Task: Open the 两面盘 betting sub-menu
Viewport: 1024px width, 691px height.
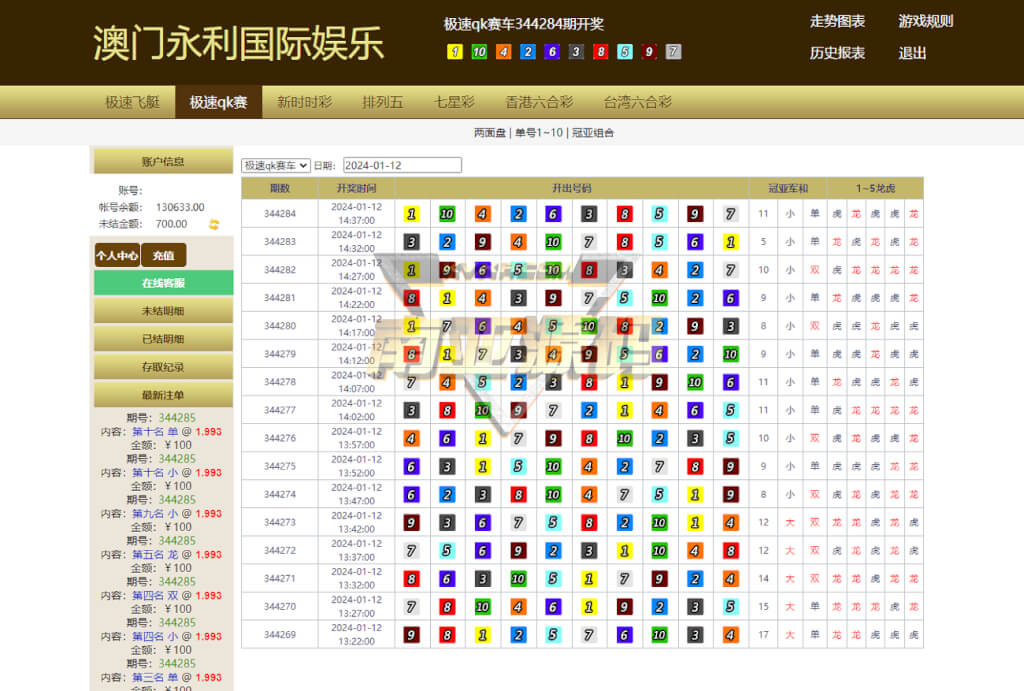Action: point(490,133)
